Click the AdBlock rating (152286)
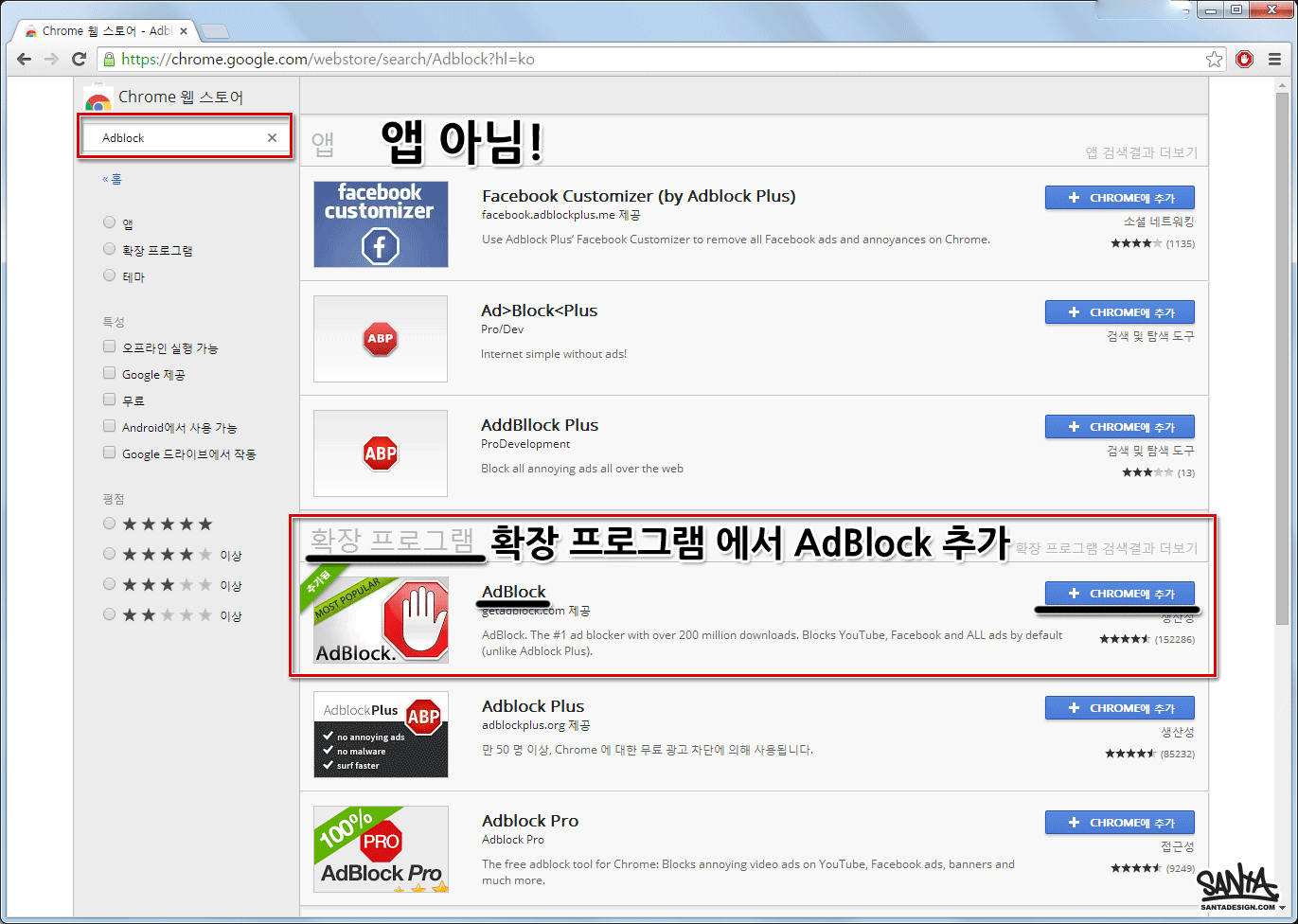 coord(1147,640)
